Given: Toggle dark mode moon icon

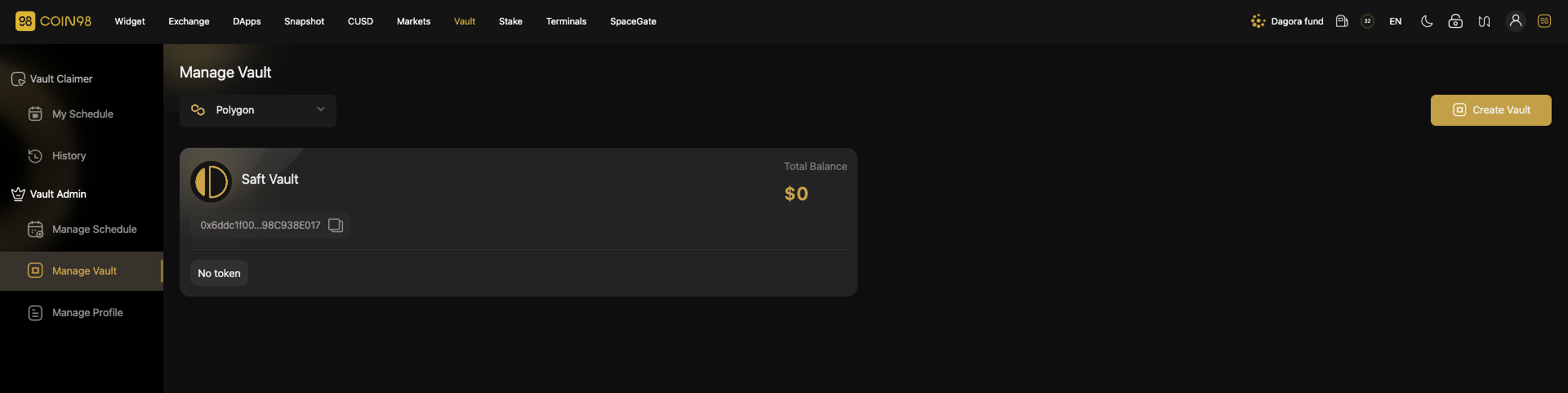Looking at the screenshot, I should (1427, 21).
